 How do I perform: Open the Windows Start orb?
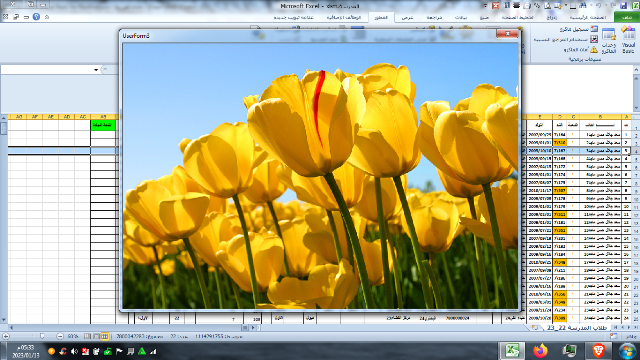(627, 351)
